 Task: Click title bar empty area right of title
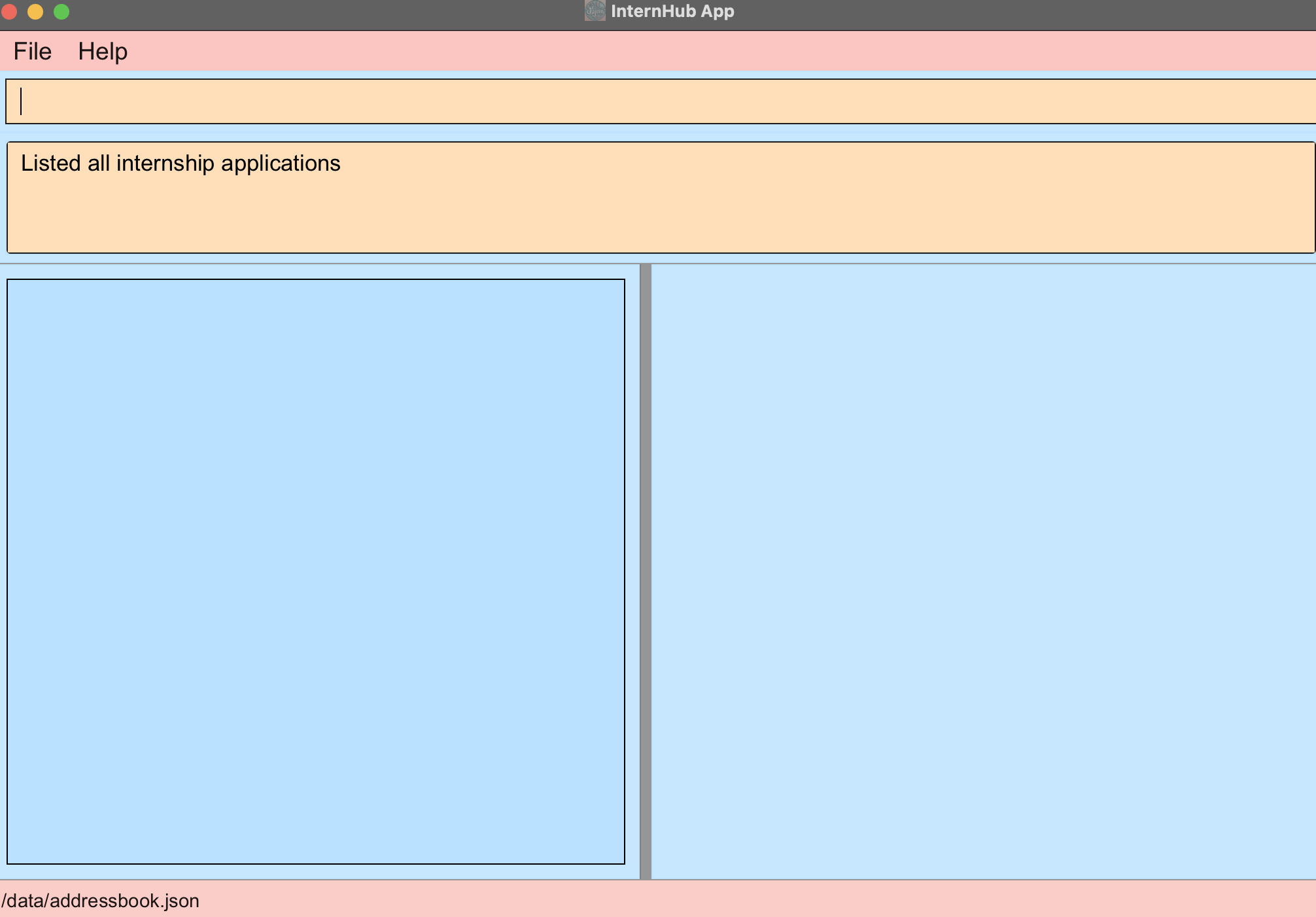[x=1047, y=12]
